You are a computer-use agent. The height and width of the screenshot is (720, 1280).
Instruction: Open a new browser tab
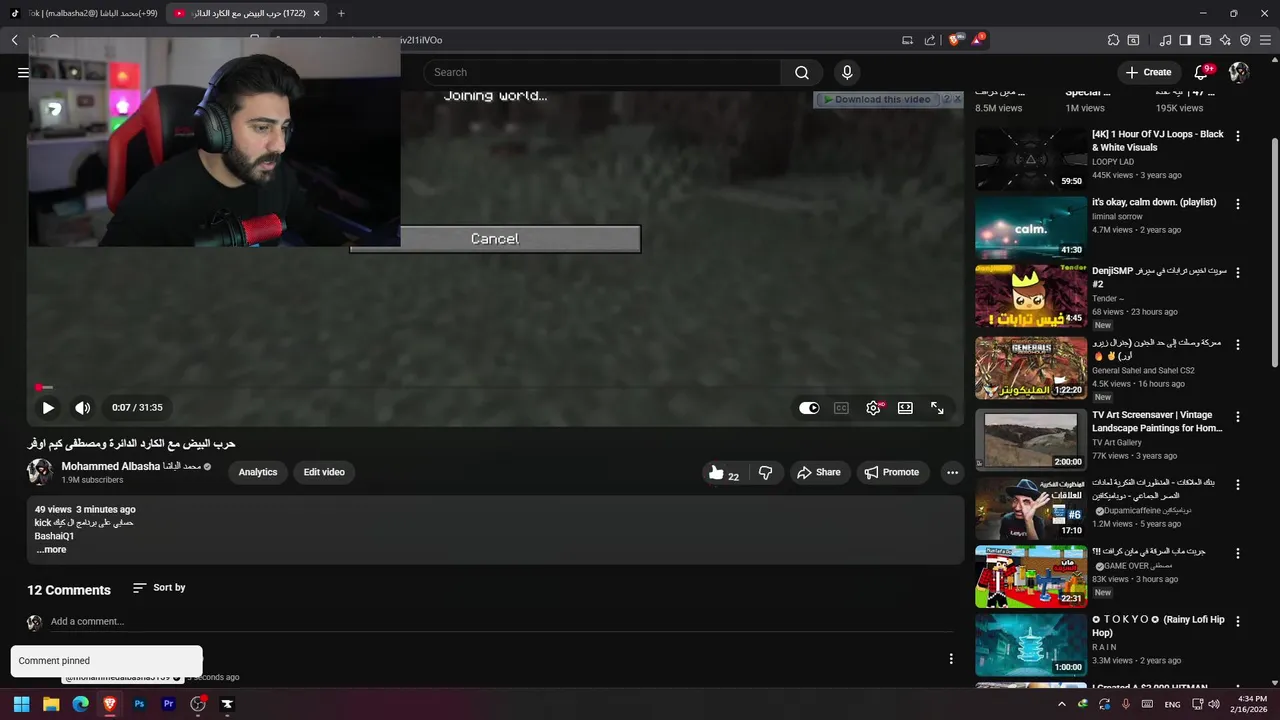pyautogui.click(x=341, y=13)
